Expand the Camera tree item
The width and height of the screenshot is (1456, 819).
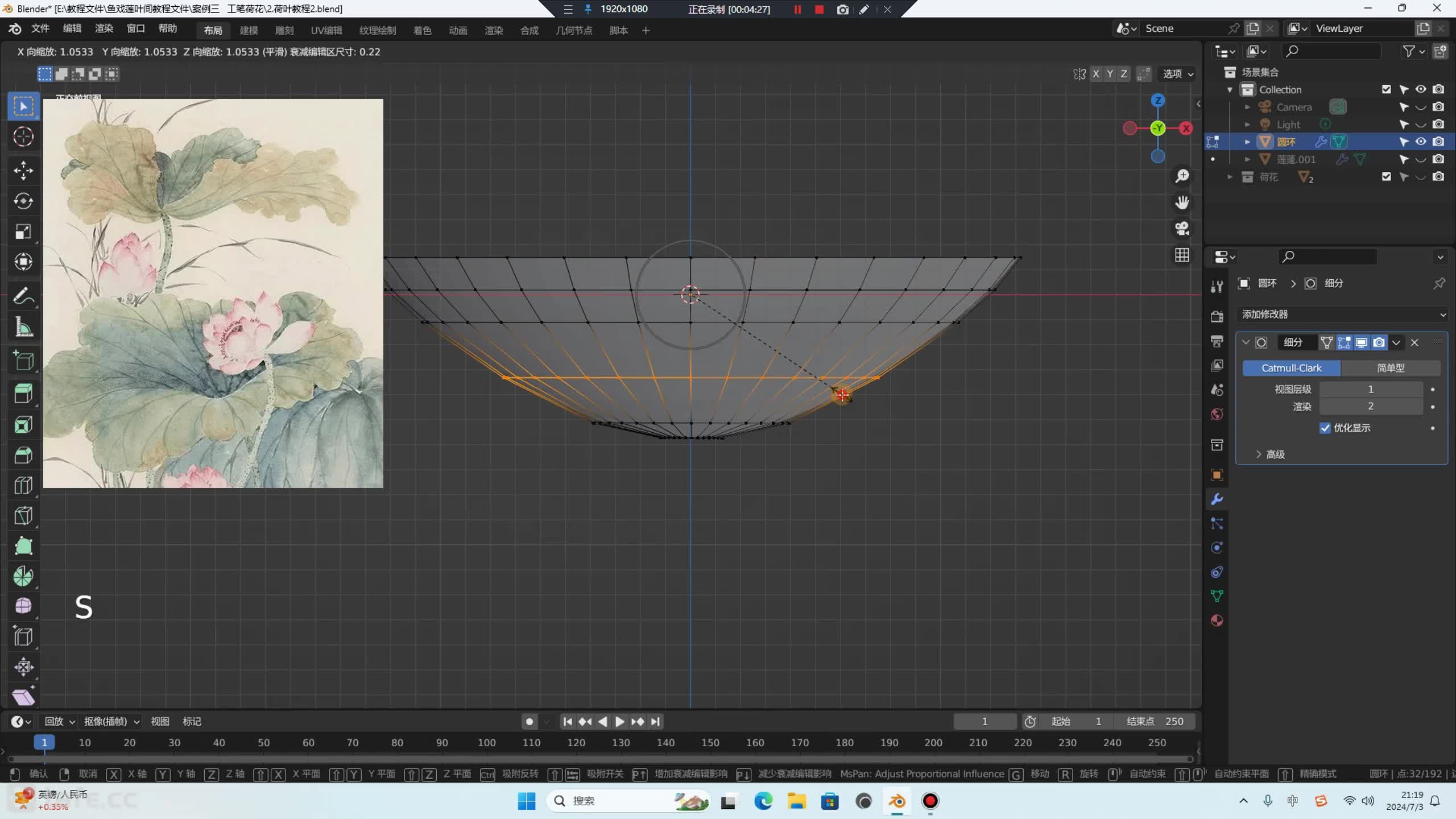pyautogui.click(x=1247, y=107)
